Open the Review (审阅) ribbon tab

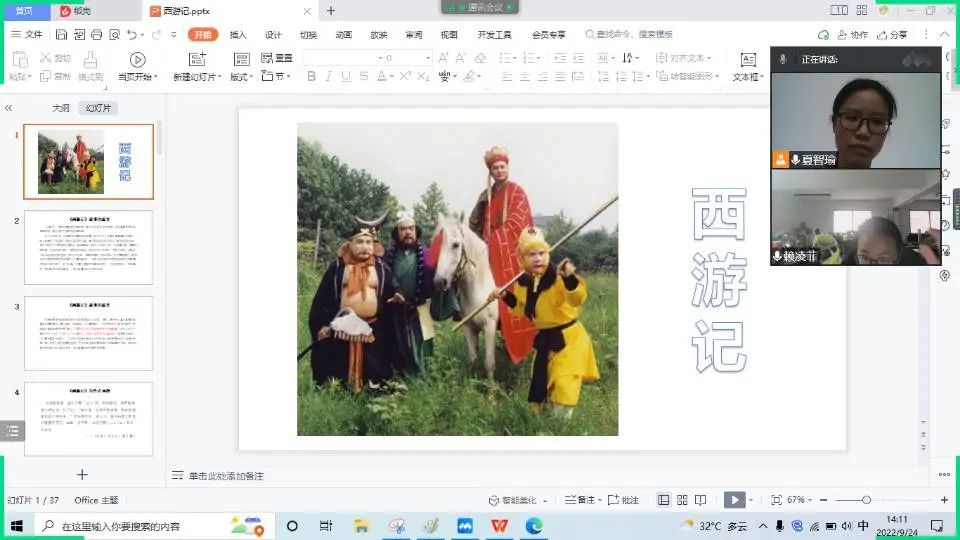tap(414, 35)
